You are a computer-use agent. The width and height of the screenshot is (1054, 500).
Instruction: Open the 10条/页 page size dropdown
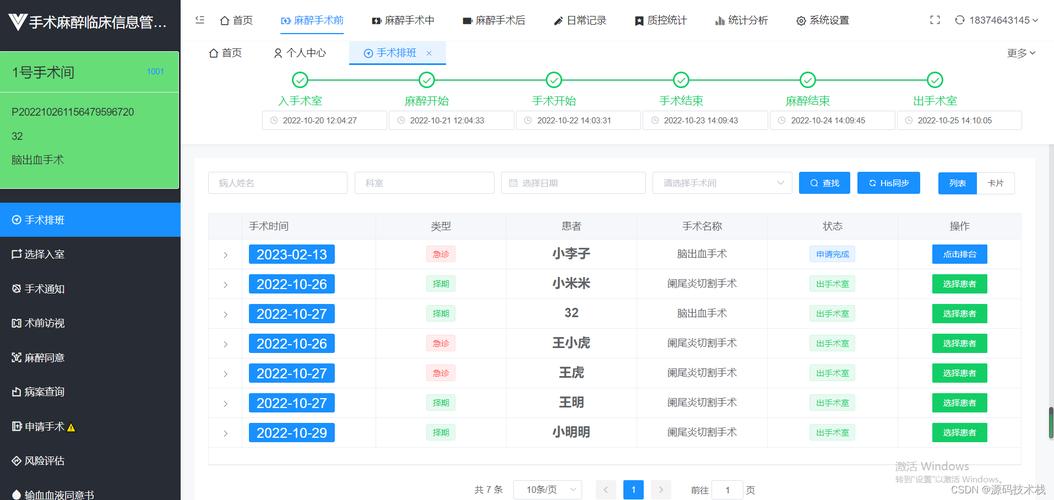pyautogui.click(x=547, y=490)
